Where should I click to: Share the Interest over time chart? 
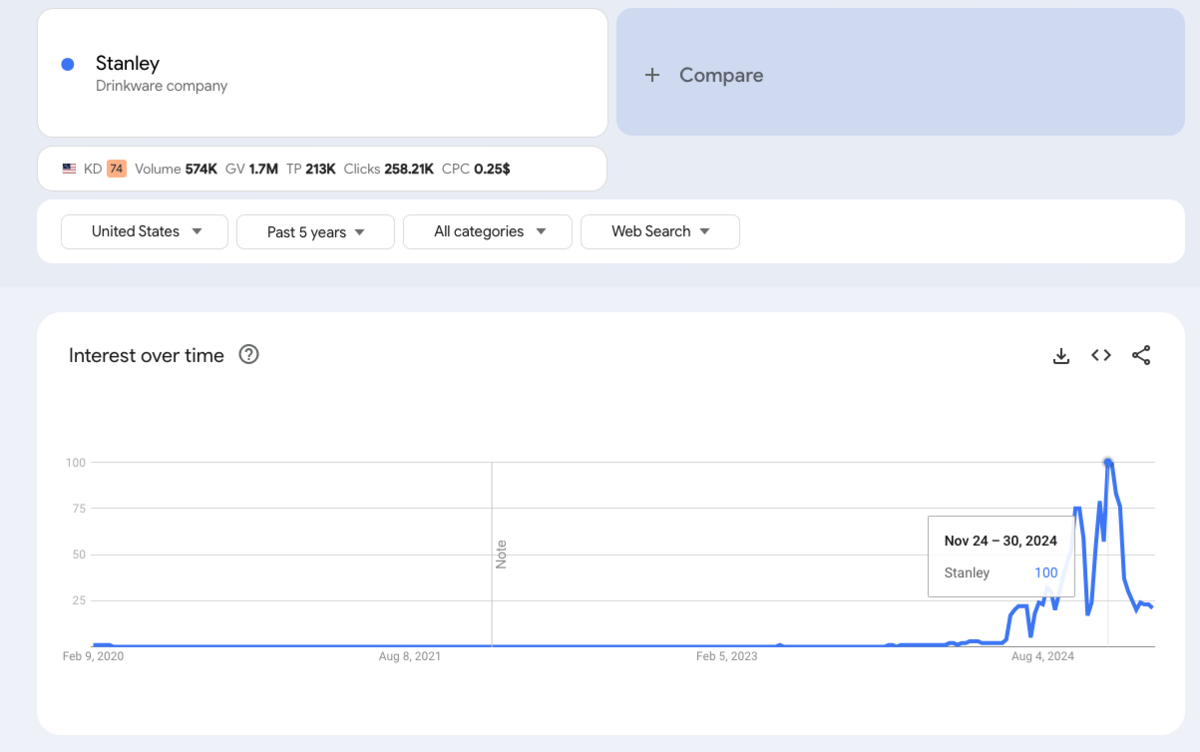tap(1141, 355)
